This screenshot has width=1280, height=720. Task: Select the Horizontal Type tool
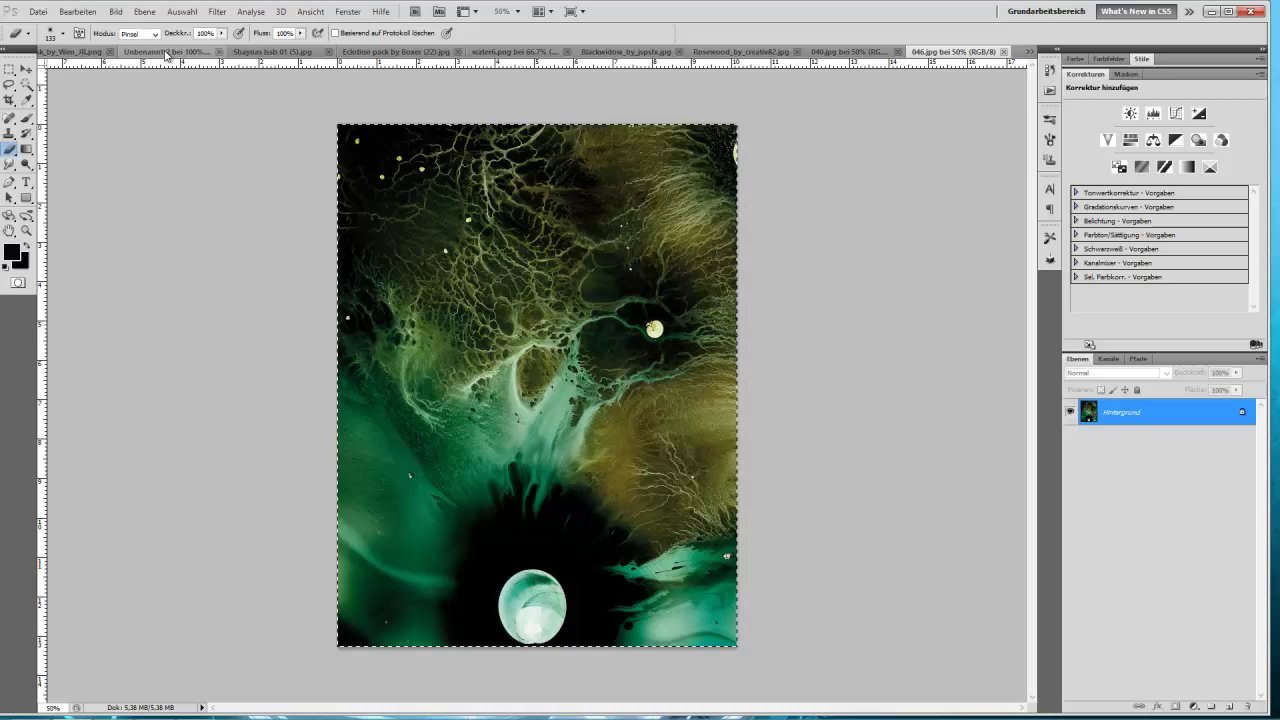coord(26,181)
